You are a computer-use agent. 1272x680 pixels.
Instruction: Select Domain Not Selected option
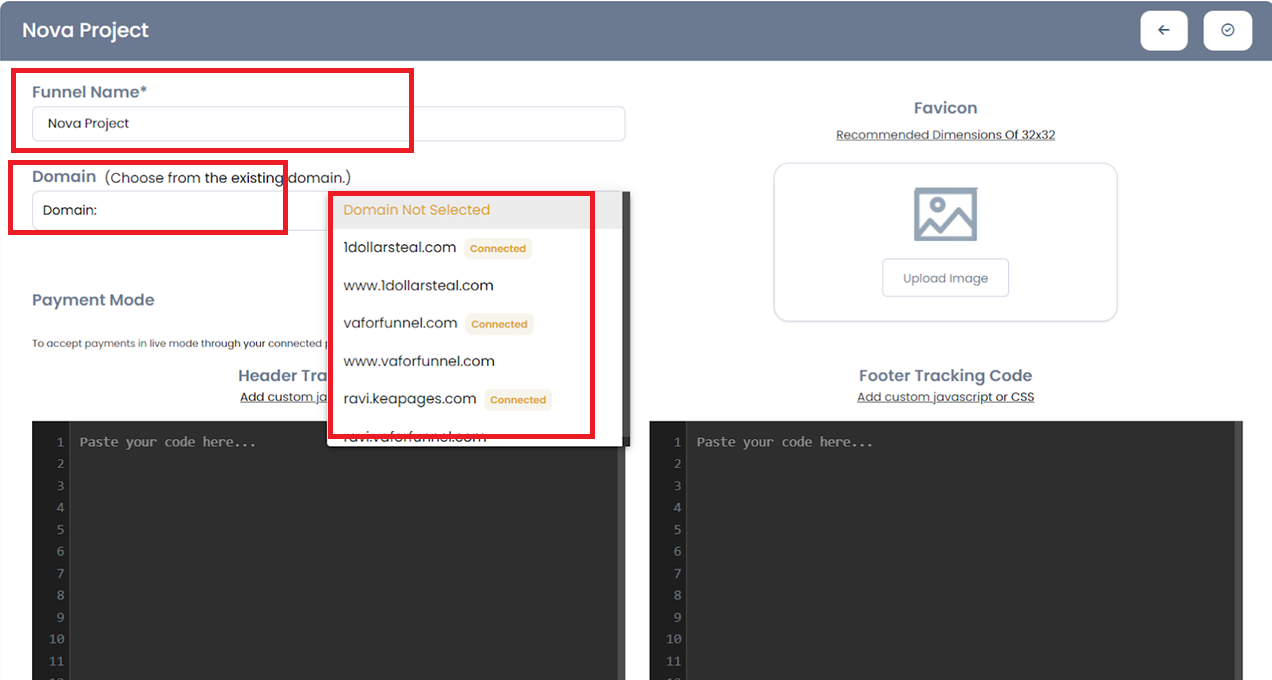click(416, 210)
